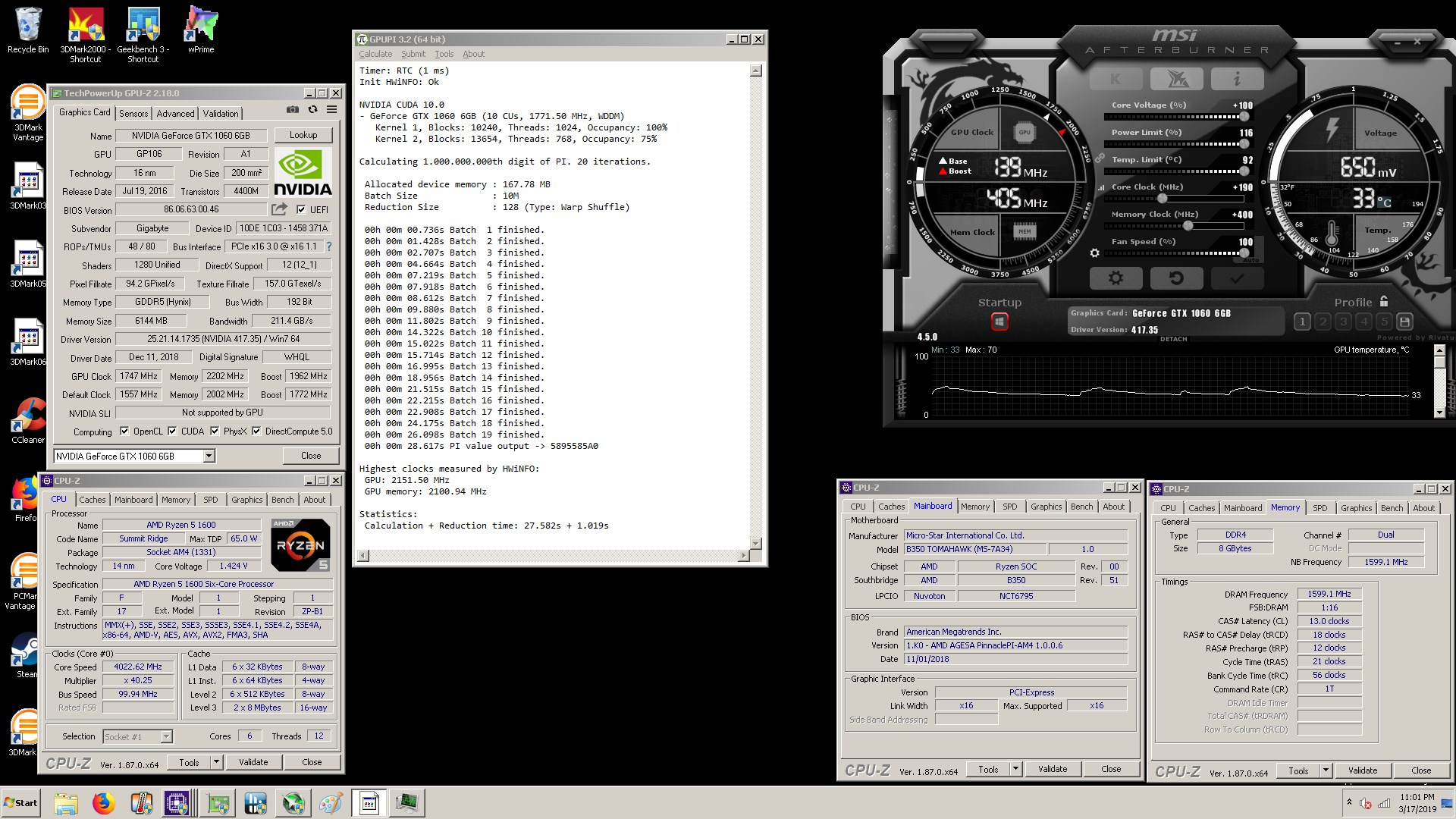Toggle the CUDA checkbox
This screenshot has width=1456, height=819.
pyautogui.click(x=172, y=431)
